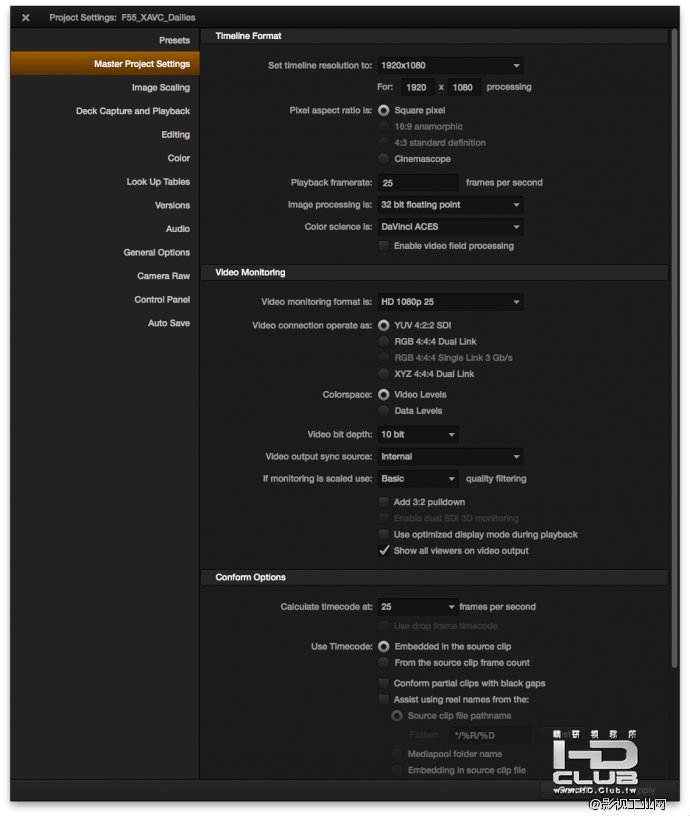
Task: Enable optimized display mode during playback
Action: (384, 534)
